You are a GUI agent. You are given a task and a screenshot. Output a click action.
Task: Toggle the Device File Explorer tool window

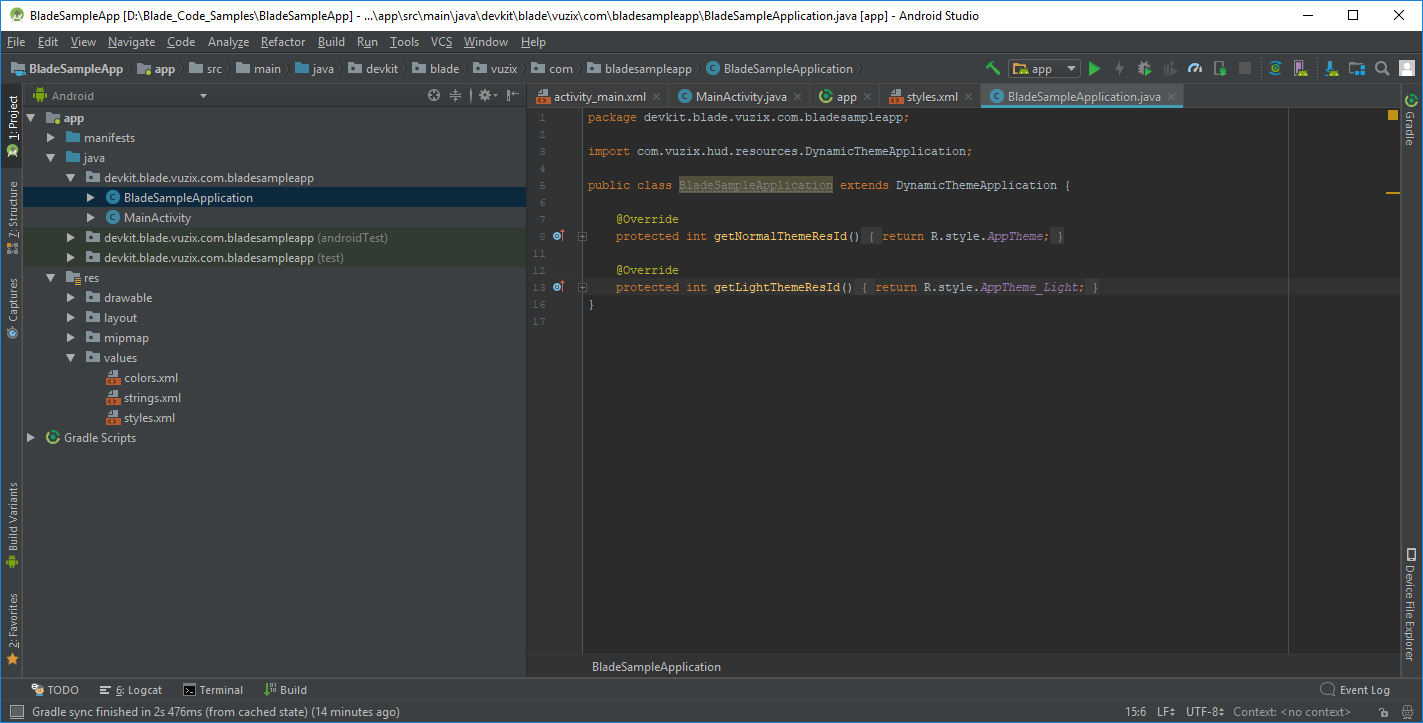pyautogui.click(x=1411, y=603)
